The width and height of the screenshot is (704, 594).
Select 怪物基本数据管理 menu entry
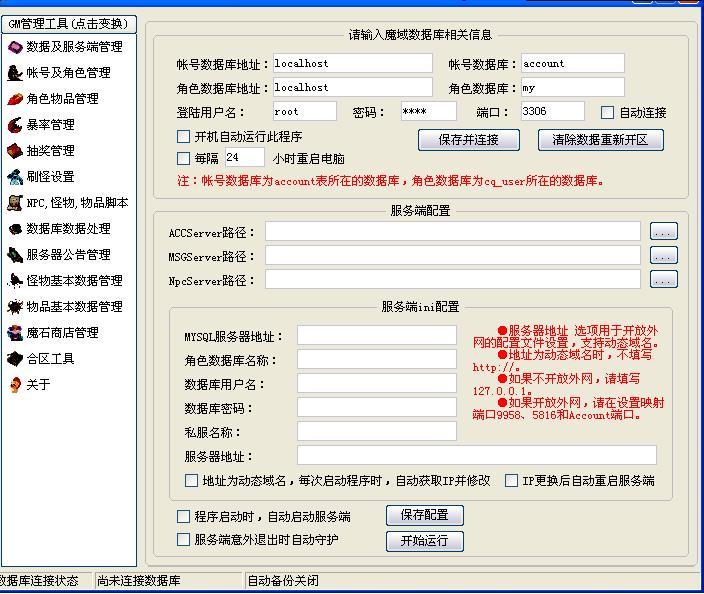point(74,281)
